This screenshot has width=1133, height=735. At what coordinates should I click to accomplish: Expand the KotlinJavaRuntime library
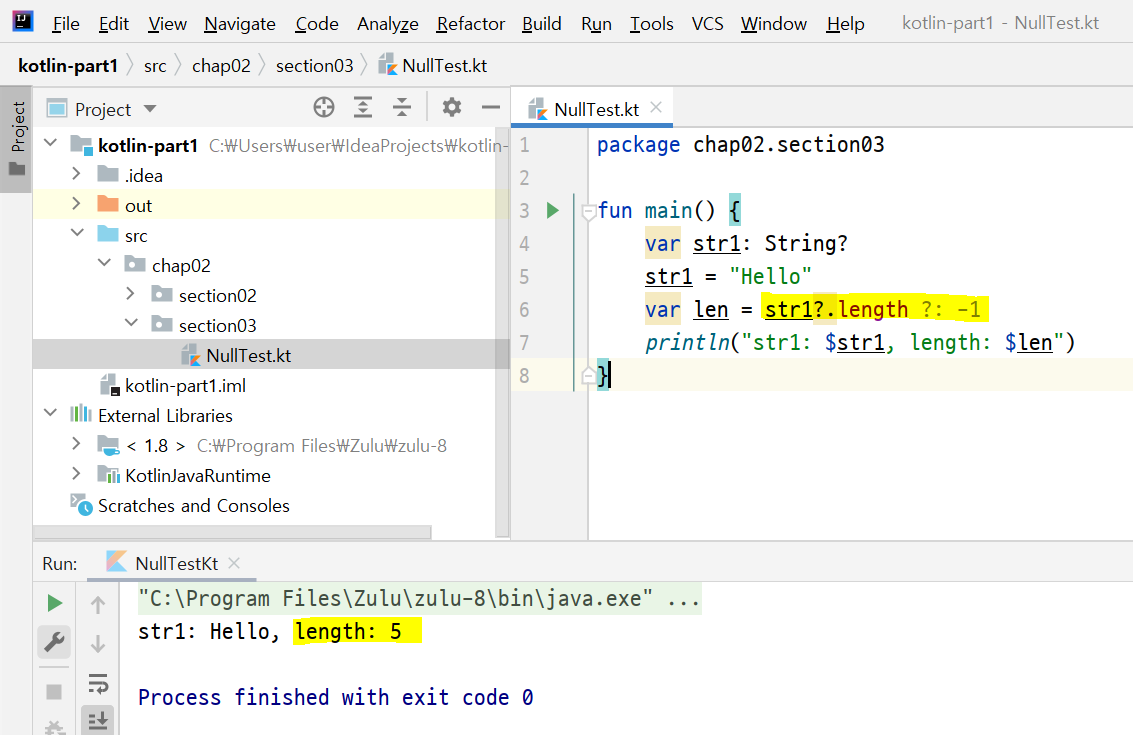(77, 474)
